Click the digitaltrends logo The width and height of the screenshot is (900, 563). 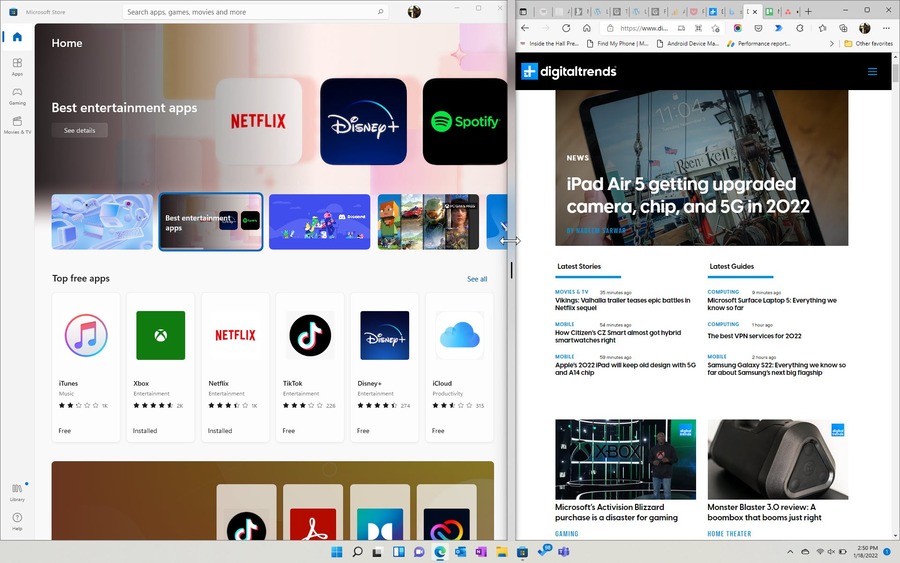pos(568,71)
